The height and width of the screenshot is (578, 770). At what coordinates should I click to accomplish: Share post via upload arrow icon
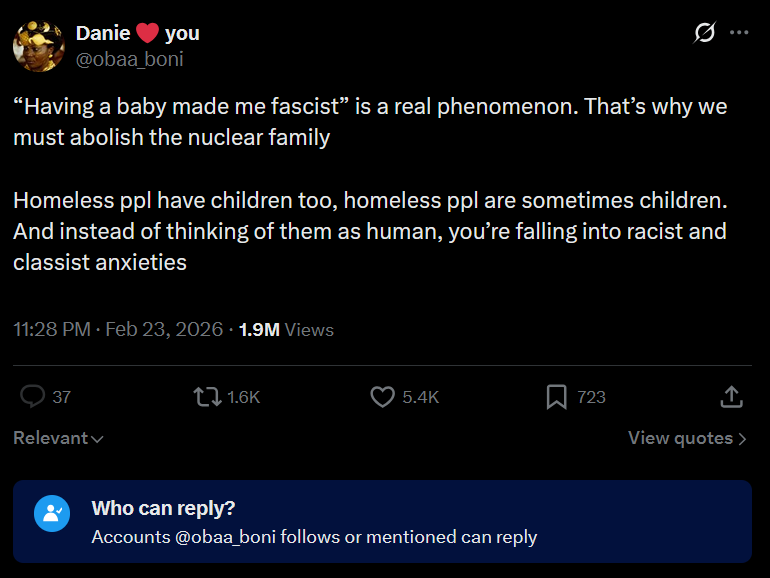[732, 397]
